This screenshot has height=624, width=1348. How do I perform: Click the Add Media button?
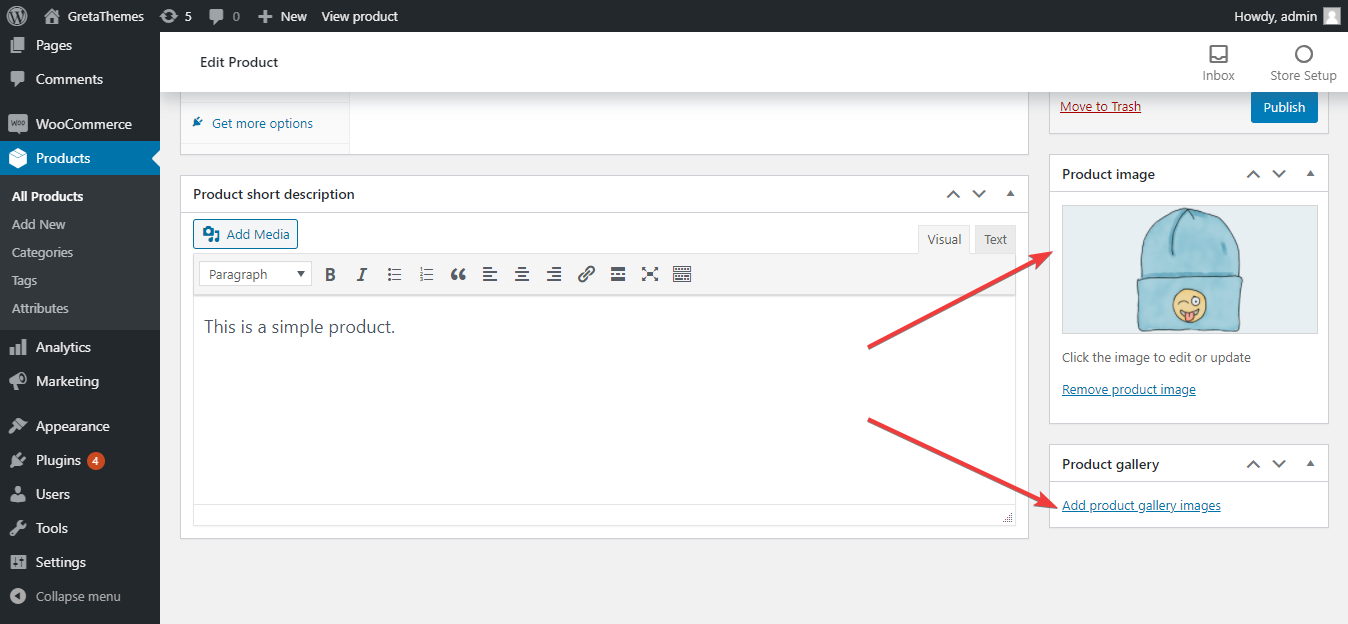pos(245,234)
